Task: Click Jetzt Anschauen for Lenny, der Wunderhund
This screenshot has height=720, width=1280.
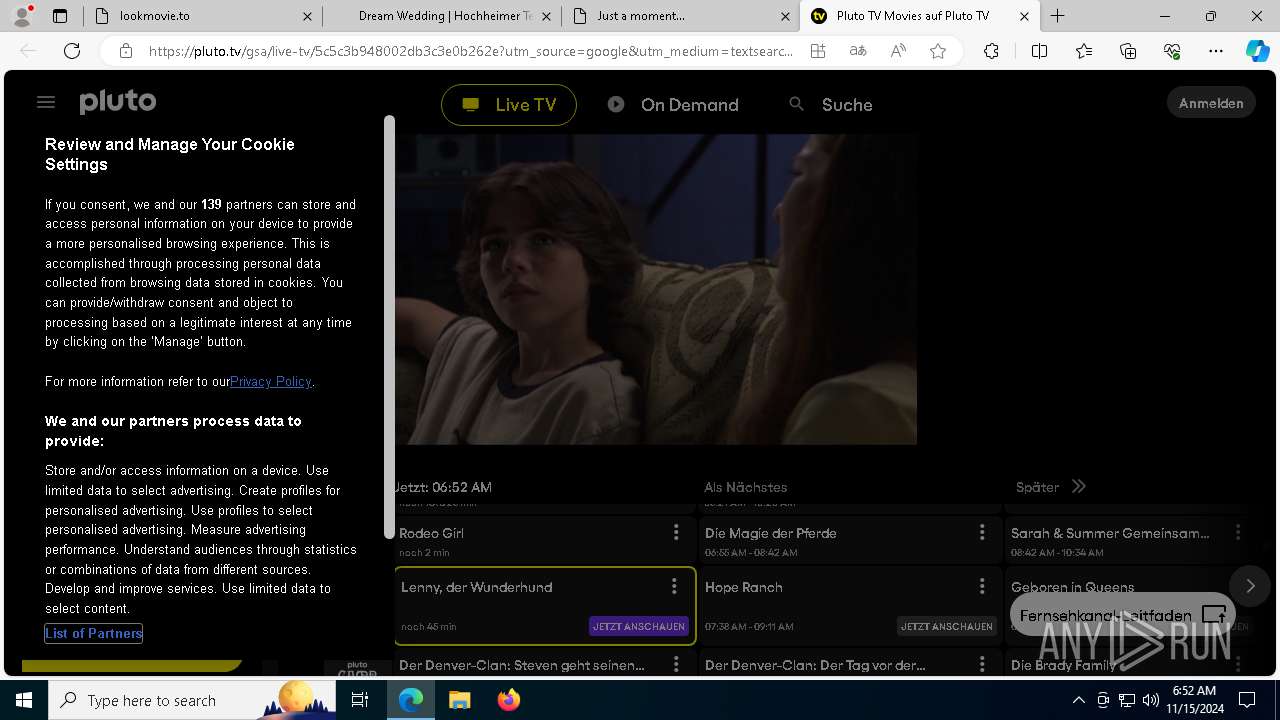Action: (x=639, y=626)
